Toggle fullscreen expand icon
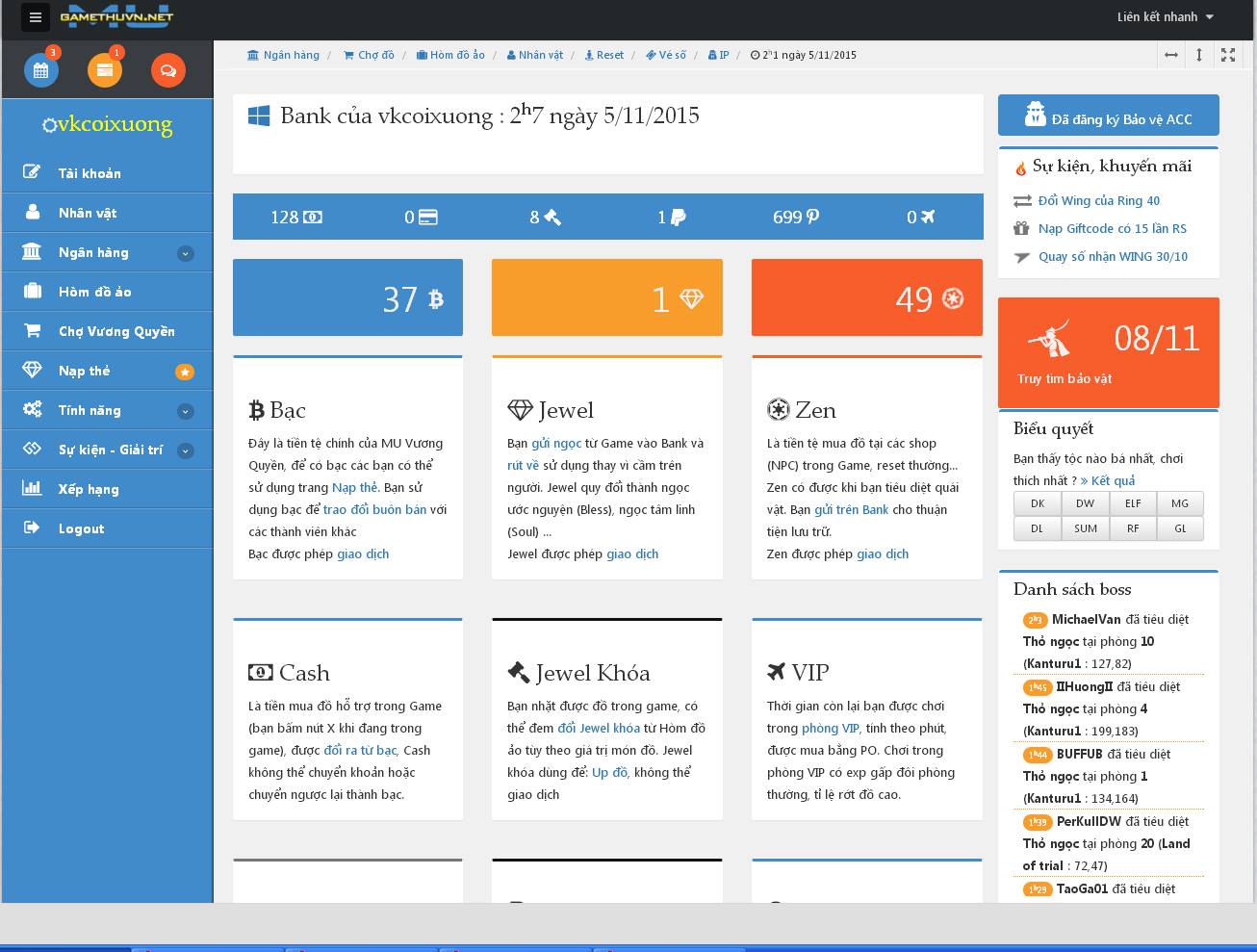 point(1228,55)
